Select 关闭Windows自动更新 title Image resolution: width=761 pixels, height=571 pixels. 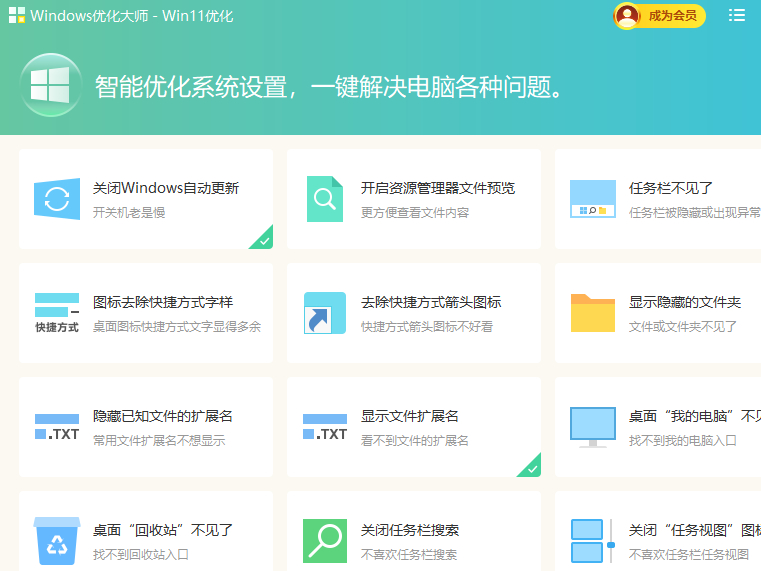point(165,188)
